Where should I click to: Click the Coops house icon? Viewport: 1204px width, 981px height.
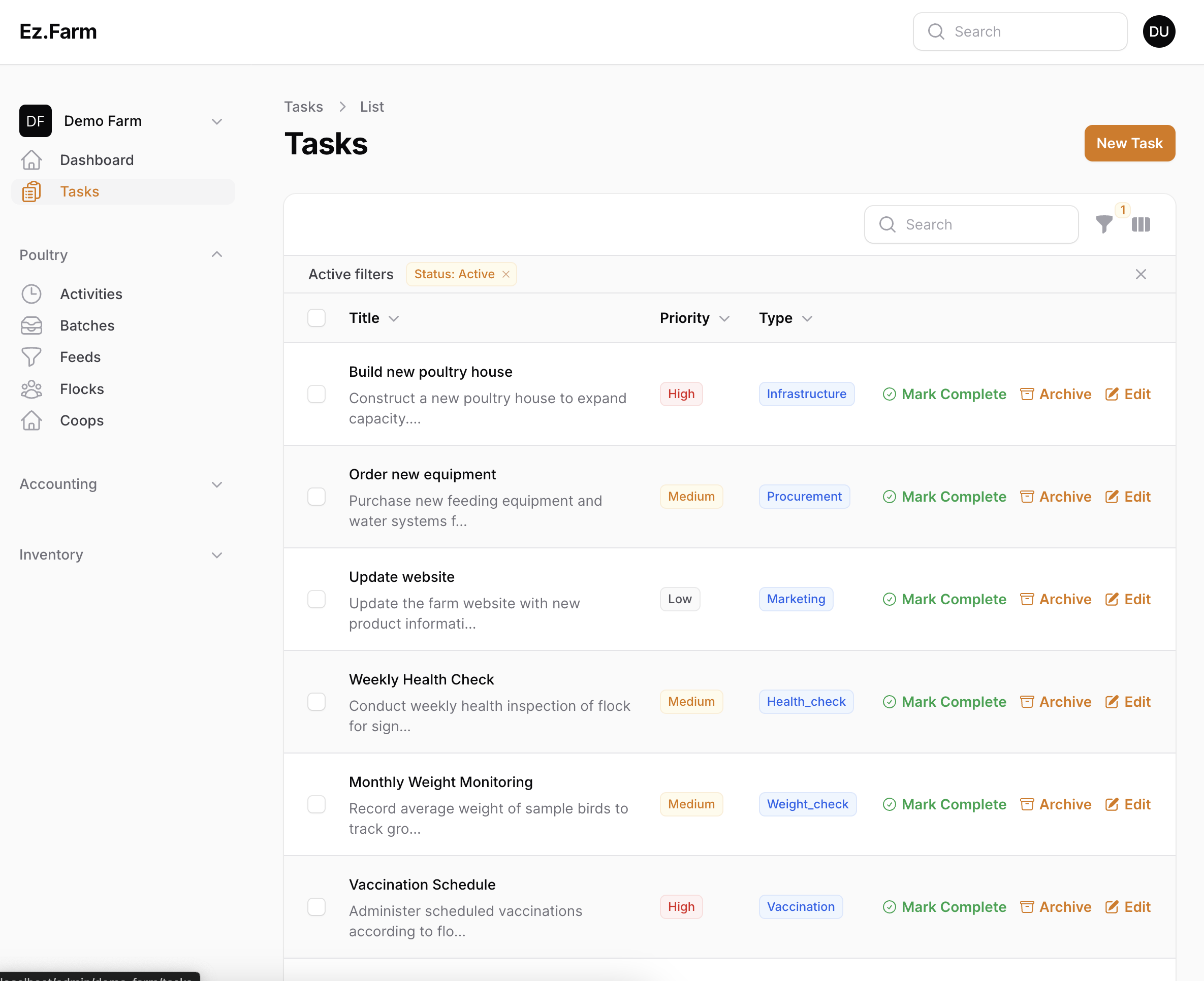[31, 420]
